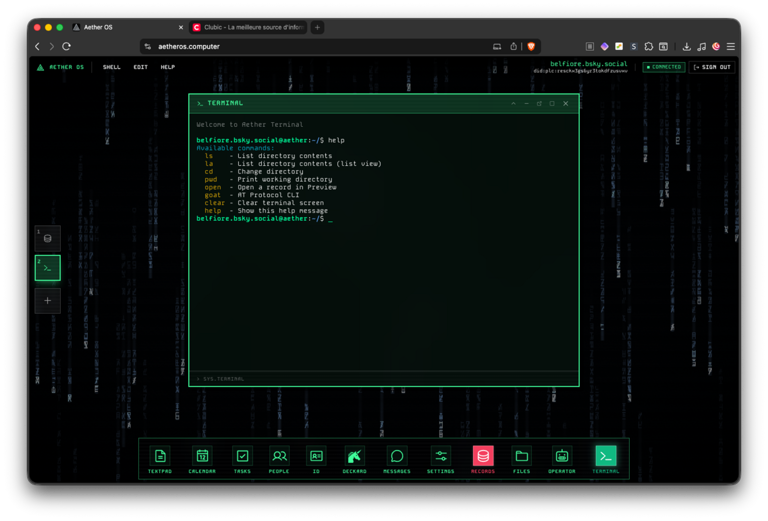Click the Brave Shields icon

click(x=531, y=47)
